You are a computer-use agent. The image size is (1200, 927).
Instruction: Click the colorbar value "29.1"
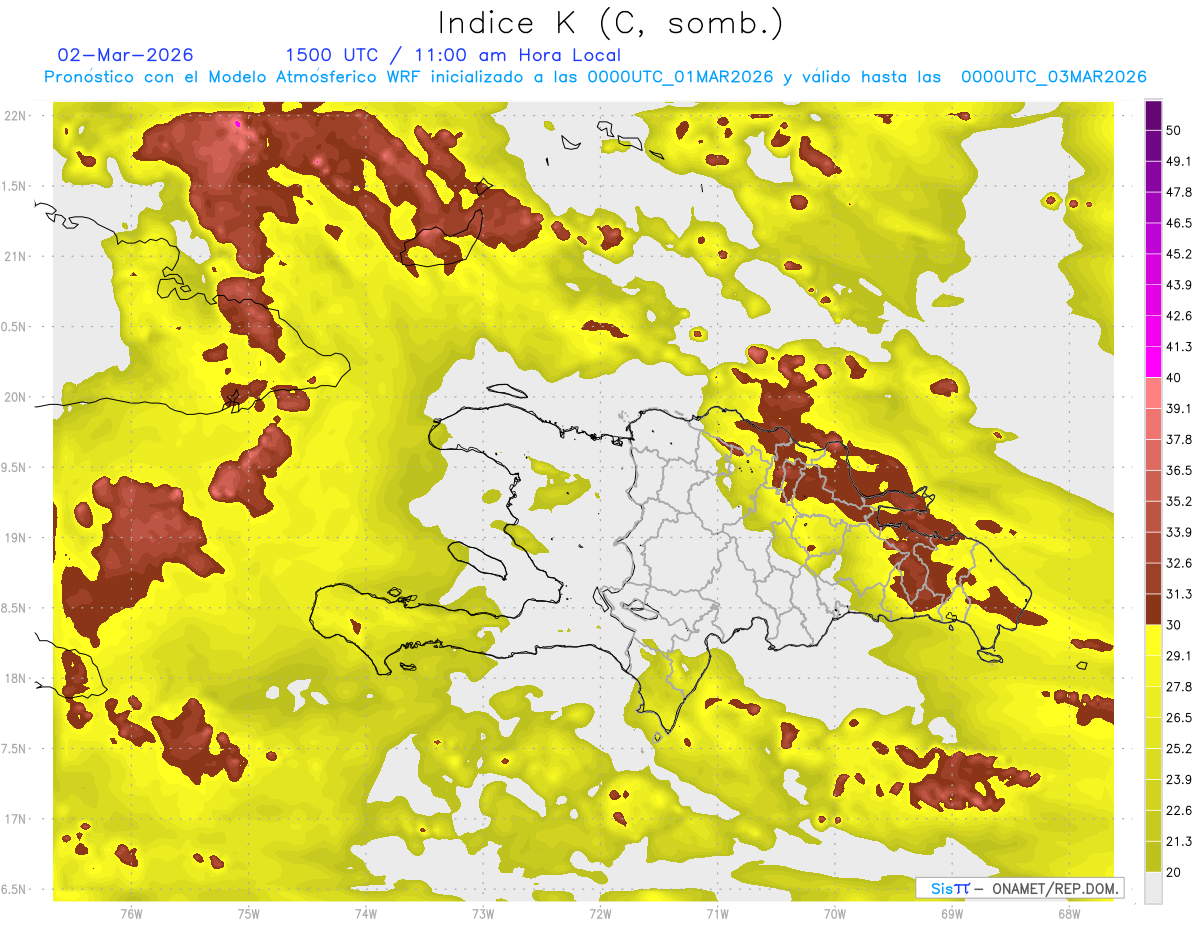pyautogui.click(x=1179, y=656)
